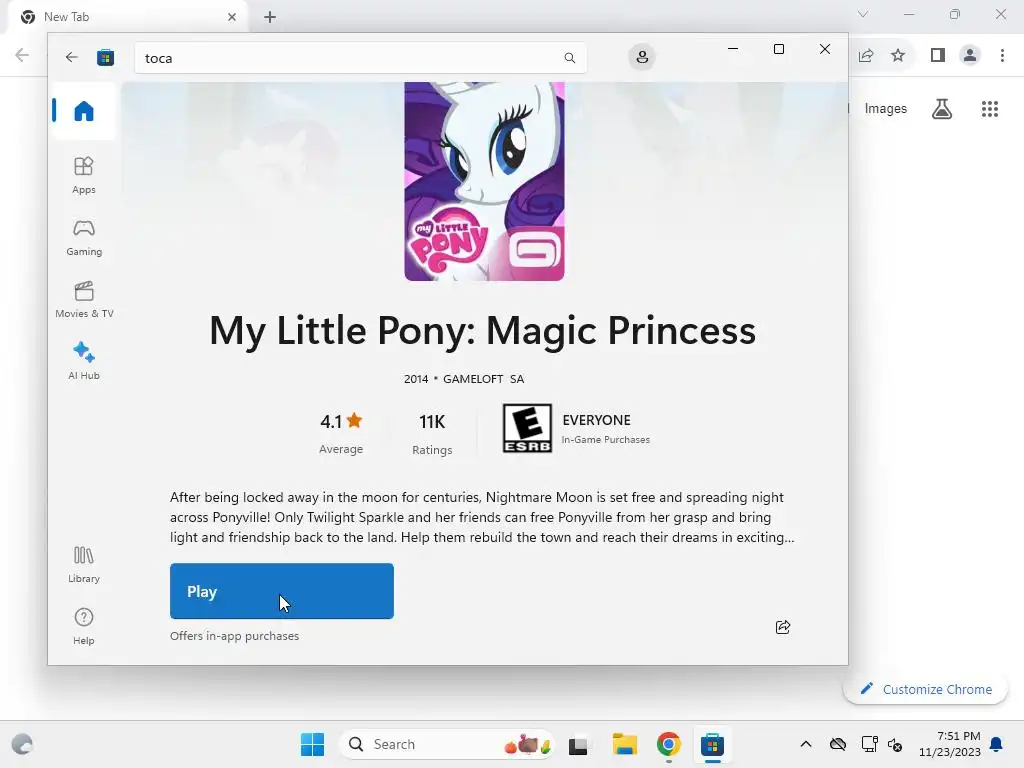Screen dimensions: 1024x768
Task: Share the My Little Pony app page
Action: pos(782,627)
